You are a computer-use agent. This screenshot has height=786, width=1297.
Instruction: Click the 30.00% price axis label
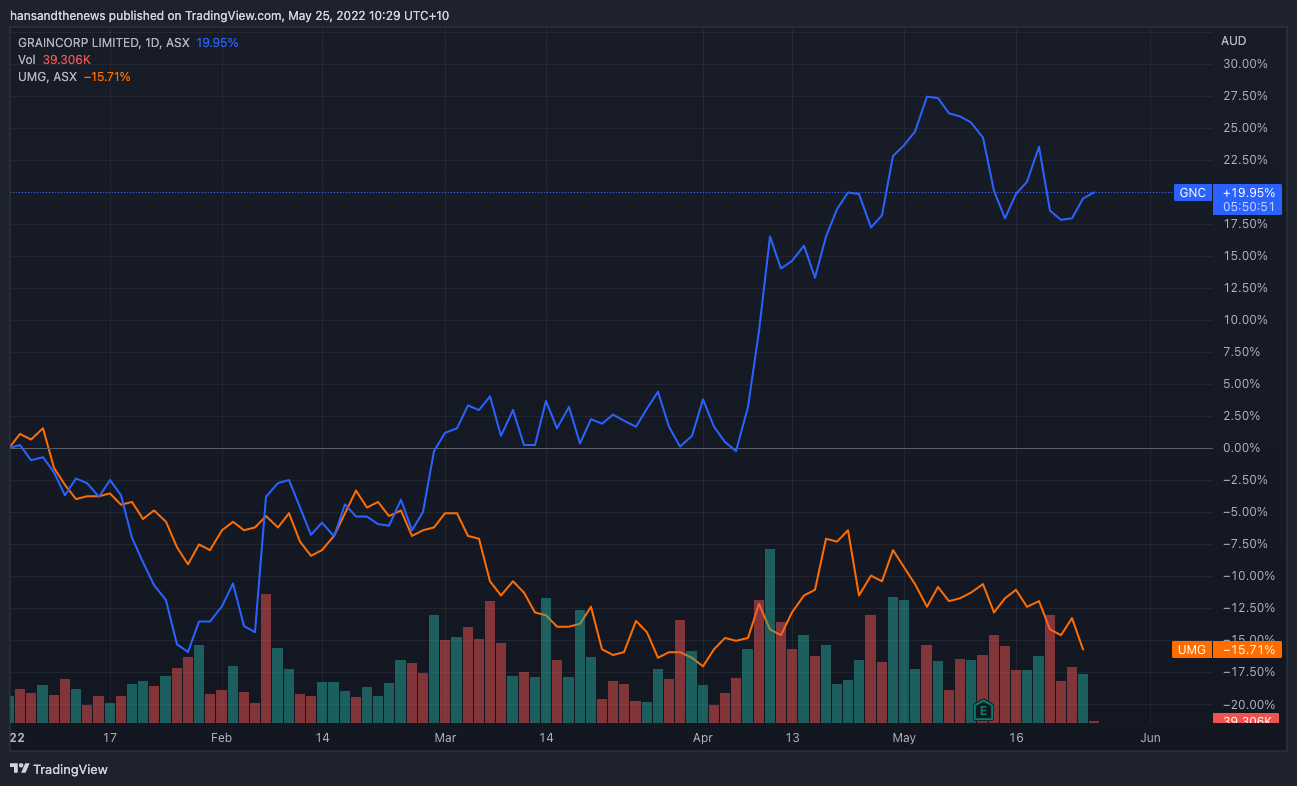[1245, 64]
